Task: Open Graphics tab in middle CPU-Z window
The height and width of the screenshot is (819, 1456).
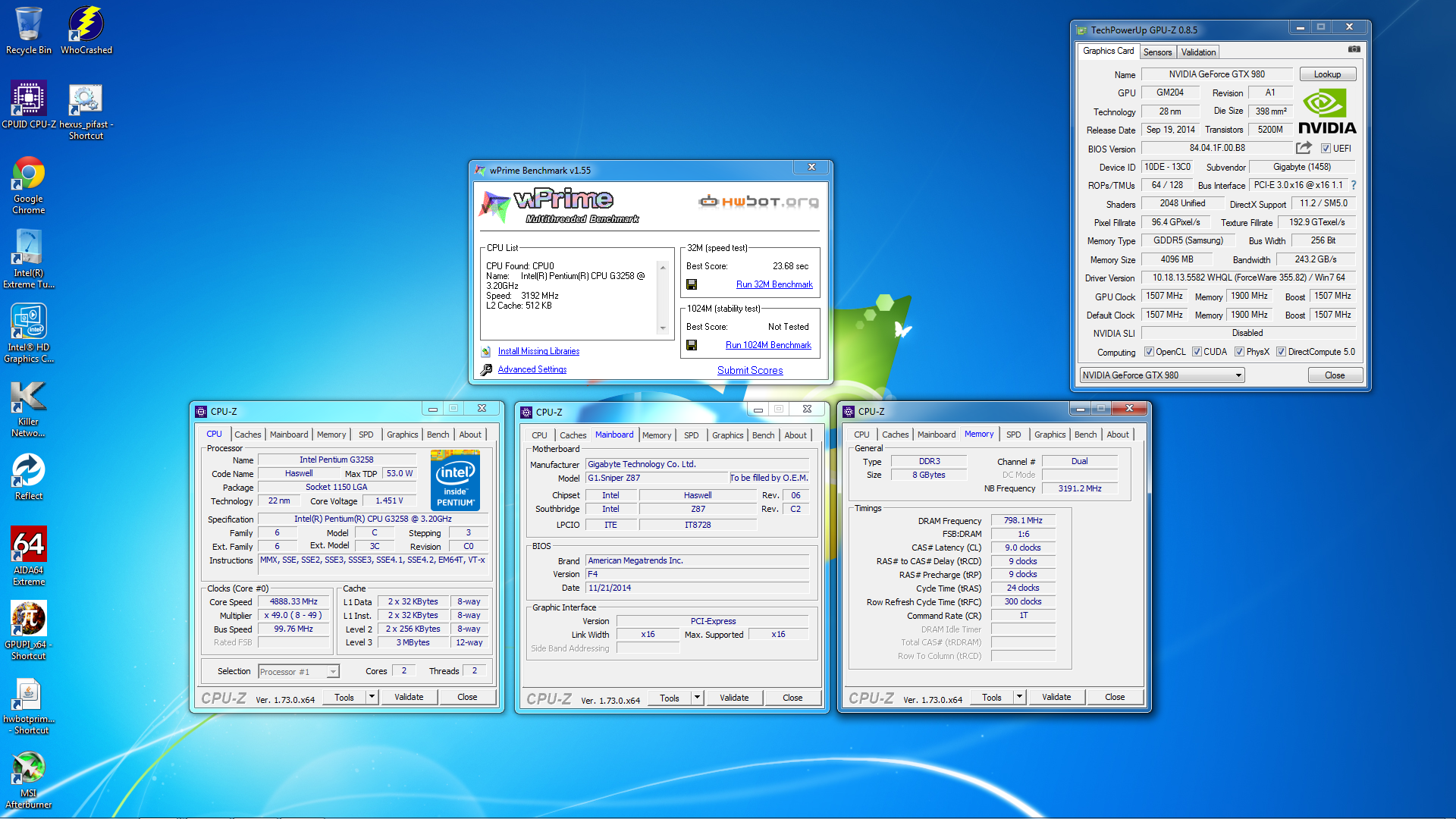Action: 727,435
